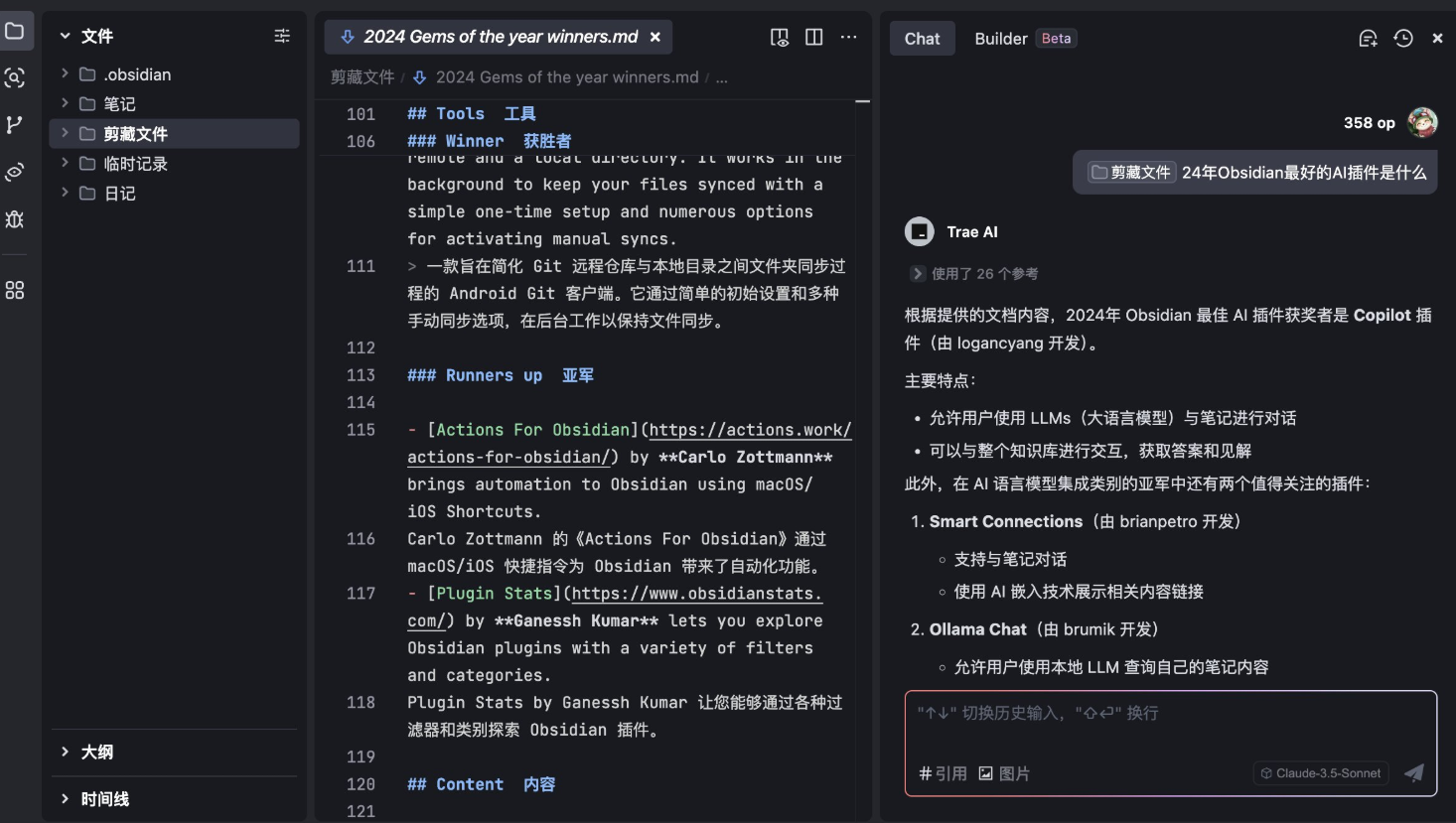Click the 图片 image attach button
This screenshot has height=823, width=1456.
1004,773
